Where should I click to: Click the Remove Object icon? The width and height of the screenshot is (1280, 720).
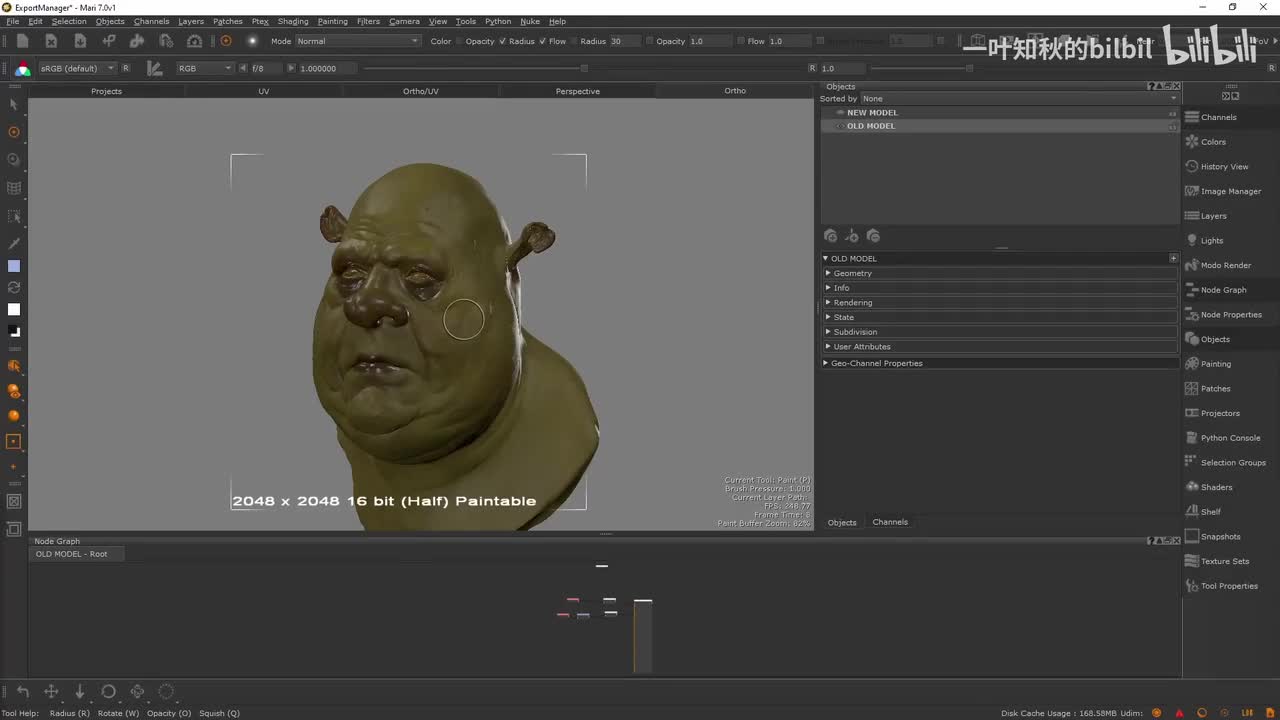pyautogui.click(x=873, y=236)
